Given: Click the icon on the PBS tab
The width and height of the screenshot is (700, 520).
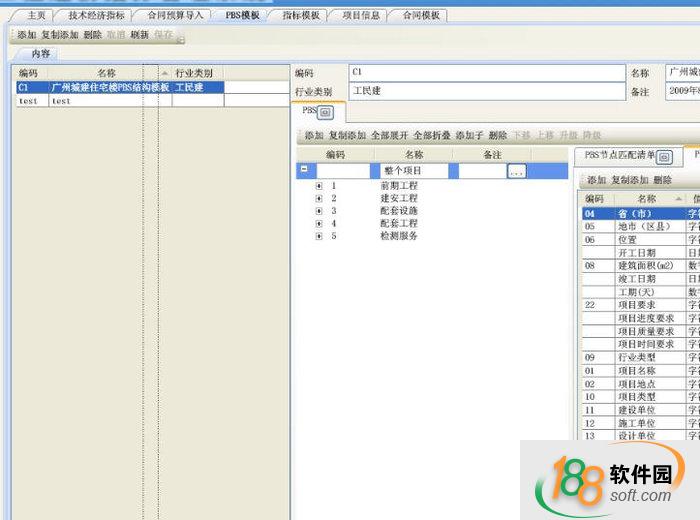Looking at the screenshot, I should pos(324,112).
